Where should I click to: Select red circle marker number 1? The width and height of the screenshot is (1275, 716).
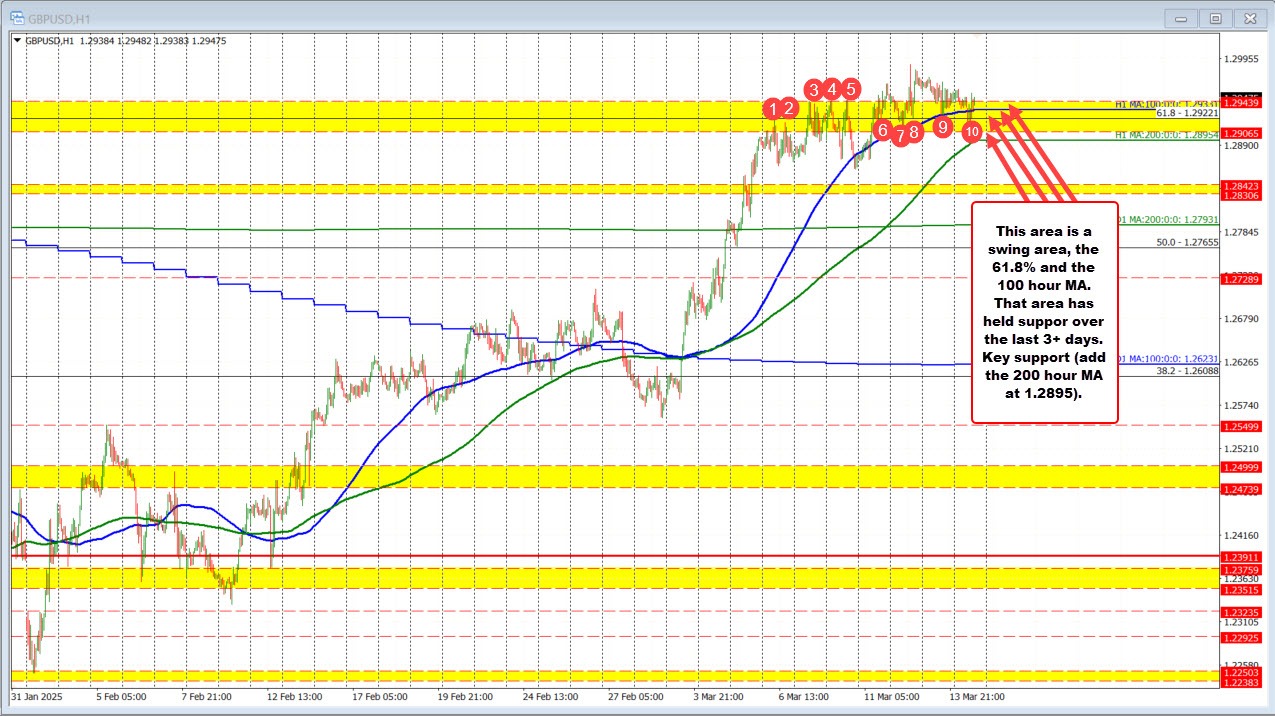coord(774,108)
